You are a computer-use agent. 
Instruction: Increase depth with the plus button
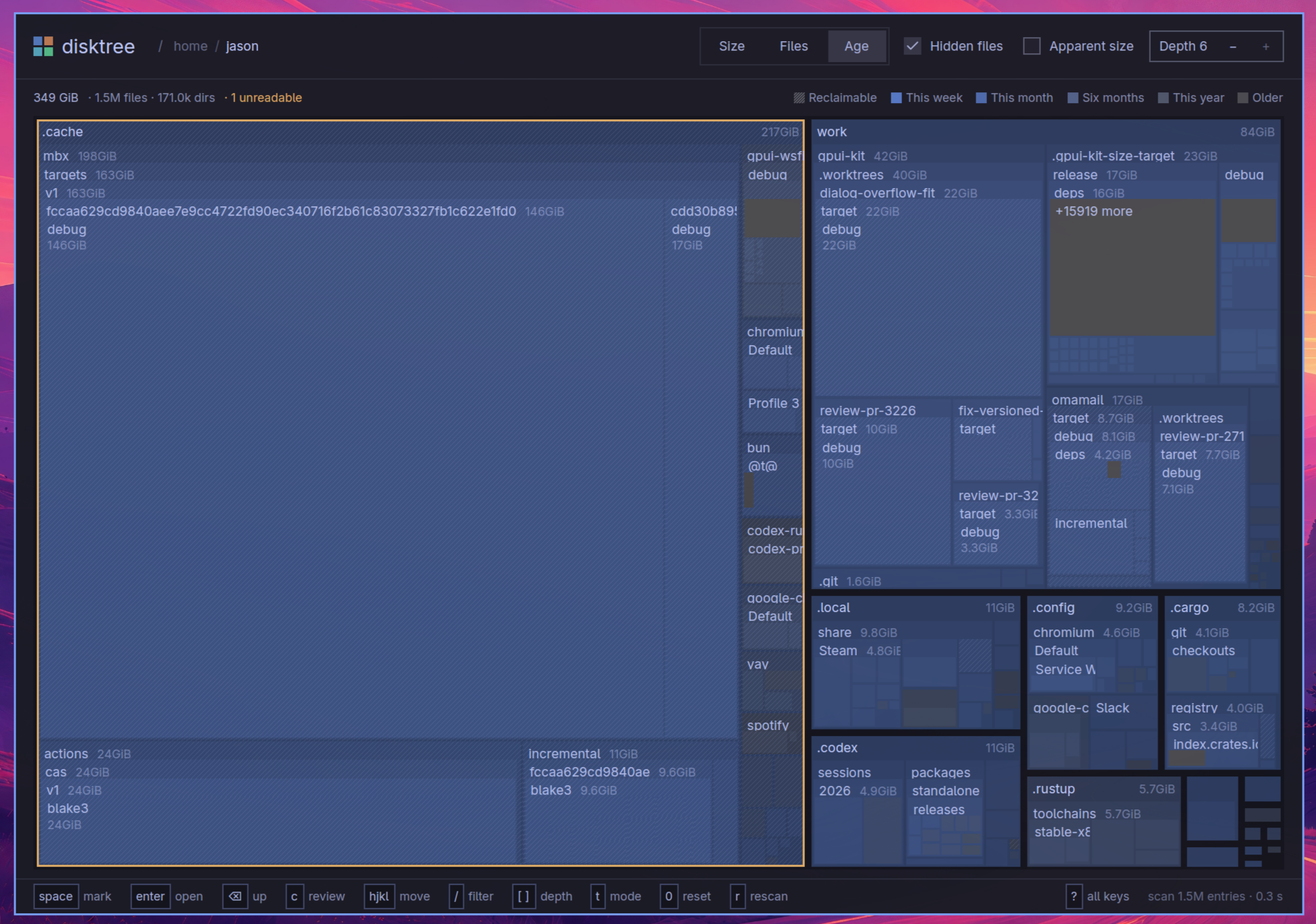pos(1265,47)
